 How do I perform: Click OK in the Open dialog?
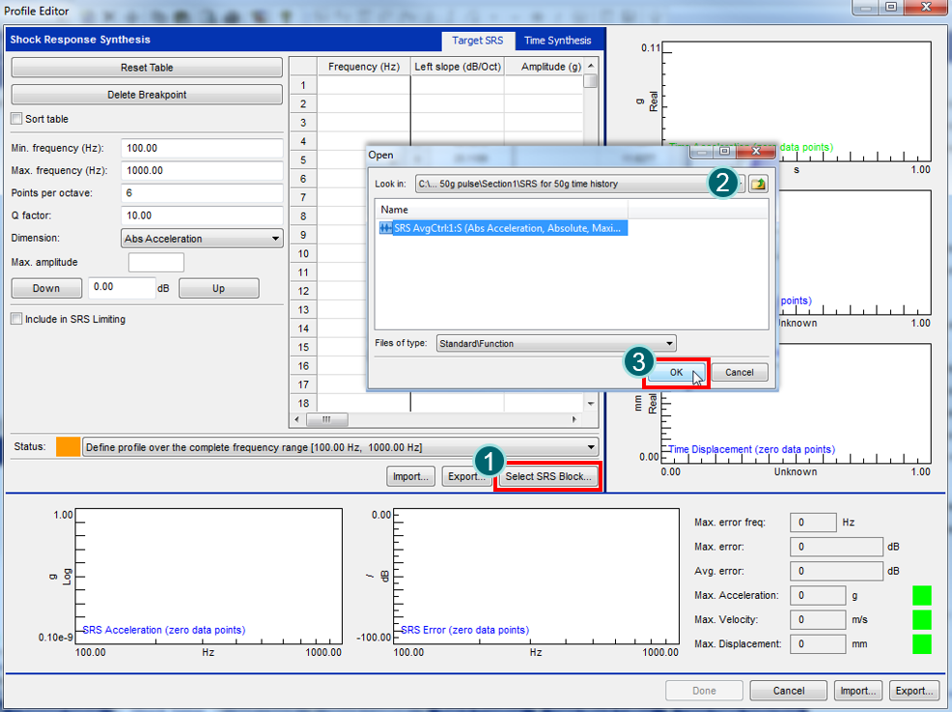(x=676, y=372)
